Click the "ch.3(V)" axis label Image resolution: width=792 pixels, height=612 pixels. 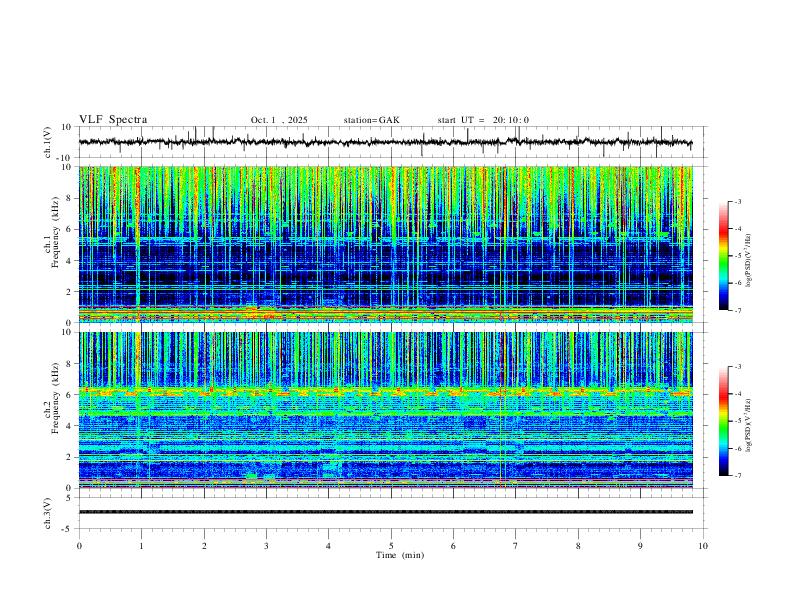click(x=48, y=513)
